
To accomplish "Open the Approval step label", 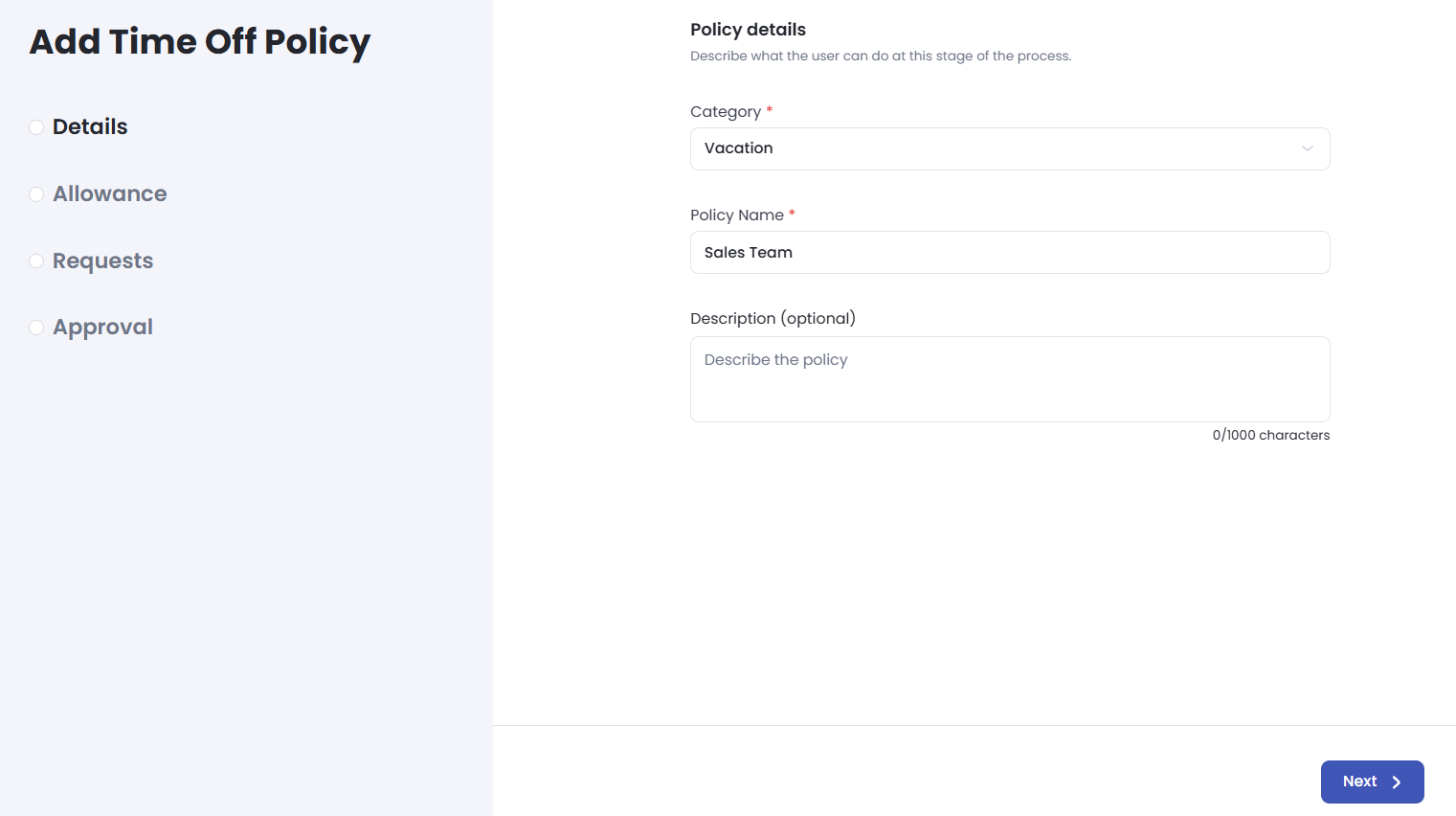I will (x=103, y=328).
